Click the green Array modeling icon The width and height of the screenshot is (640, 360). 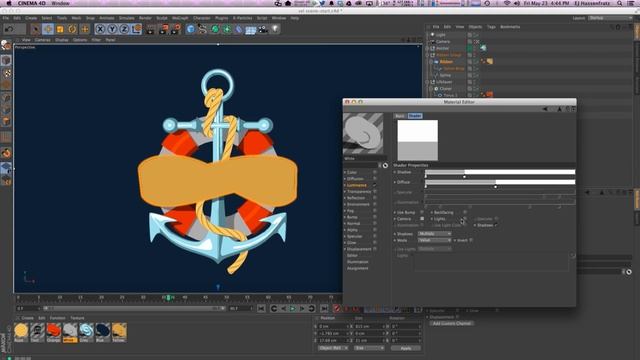tap(227, 29)
